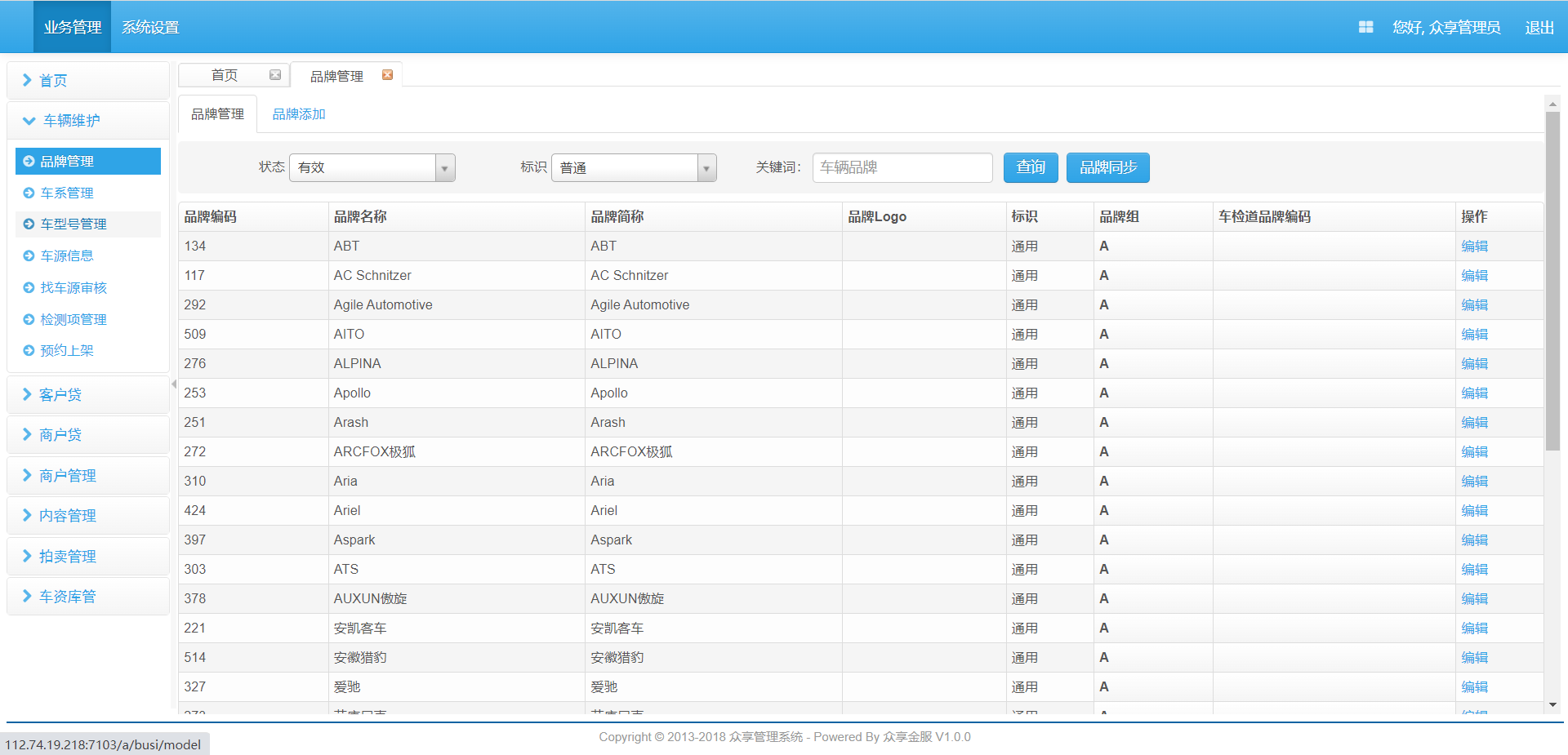Screen dimensions: 1568x755
Task: Click the scrollbar up arrow
Action: [1552, 104]
